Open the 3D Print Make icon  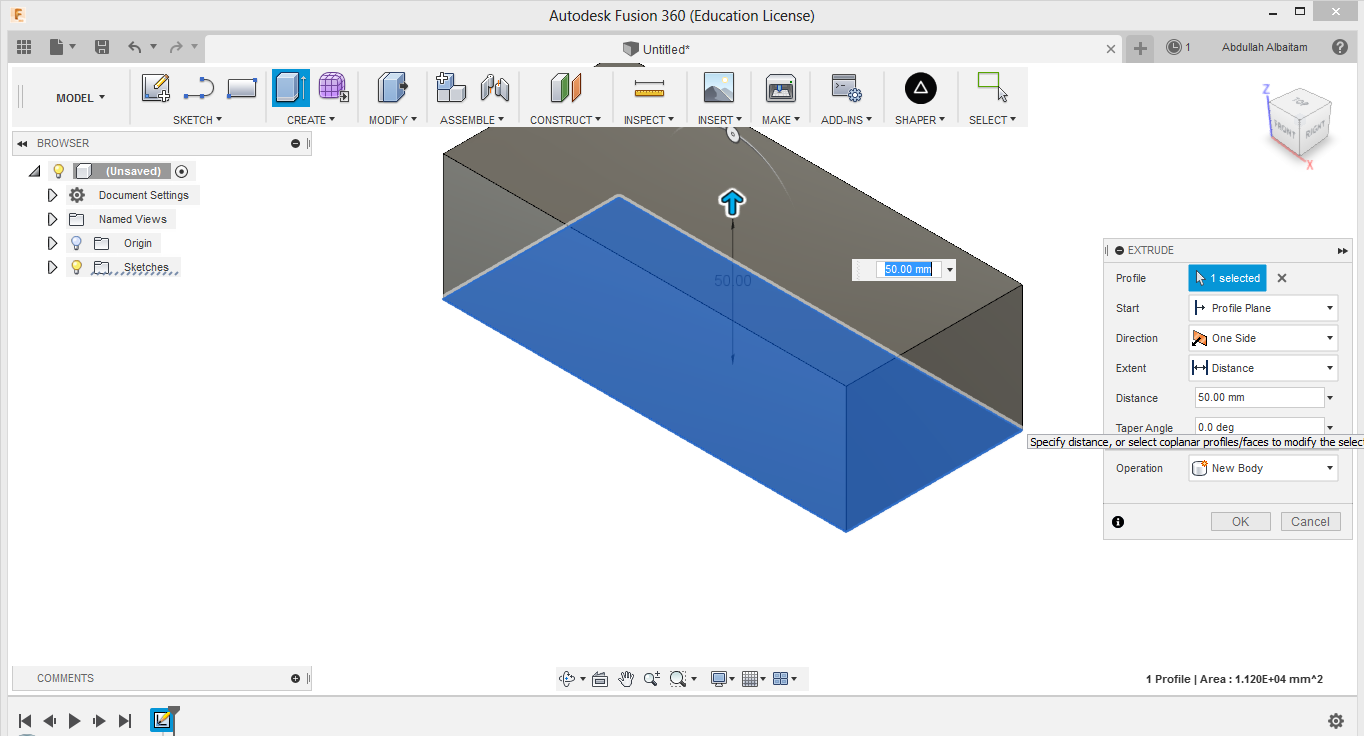click(780, 88)
